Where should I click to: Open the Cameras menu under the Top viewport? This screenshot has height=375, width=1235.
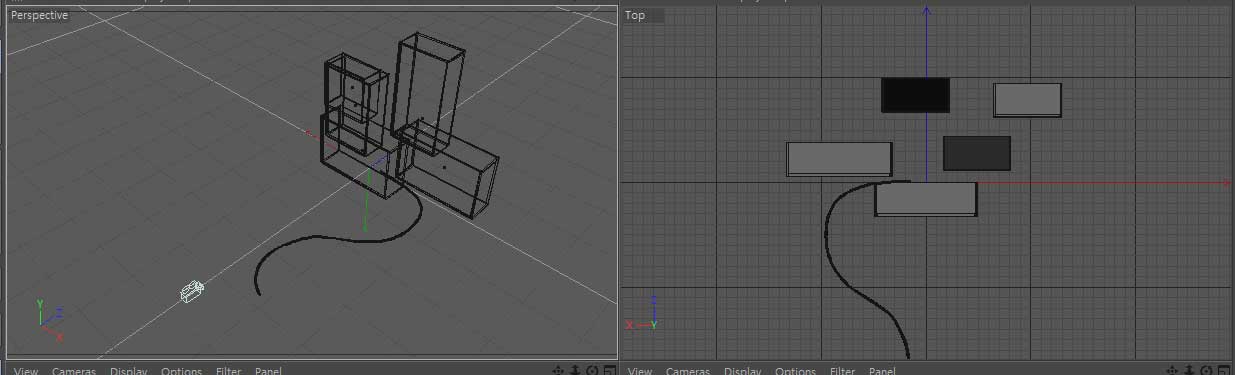[x=687, y=371]
